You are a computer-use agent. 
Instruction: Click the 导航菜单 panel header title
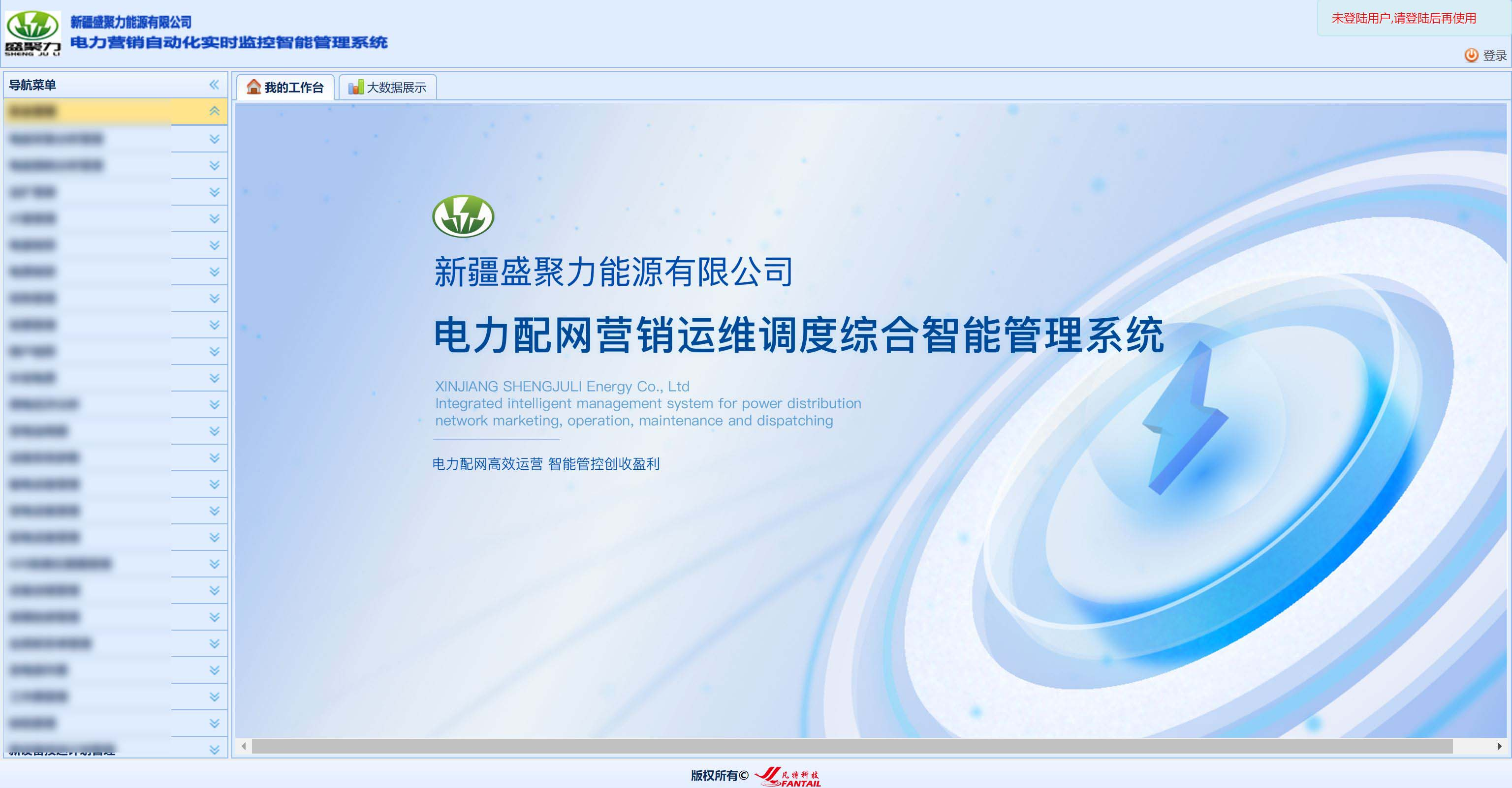[x=32, y=85]
